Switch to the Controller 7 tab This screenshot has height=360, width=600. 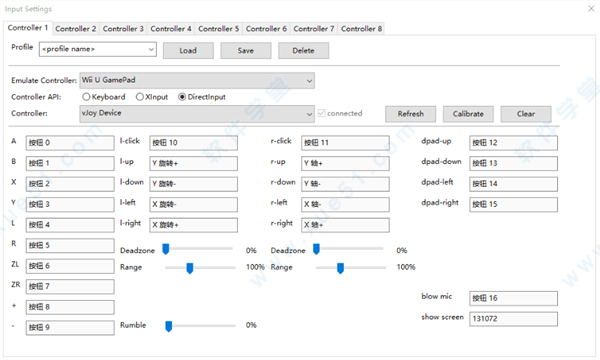(x=313, y=29)
